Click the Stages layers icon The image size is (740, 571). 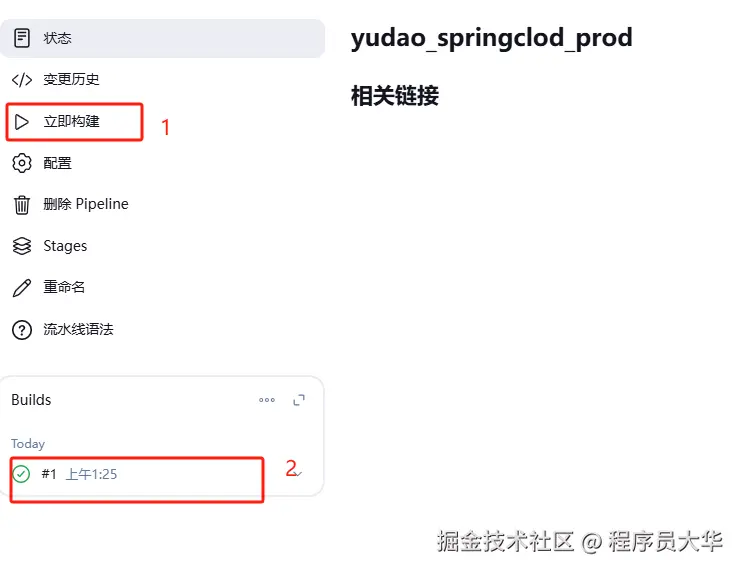[x=22, y=246]
